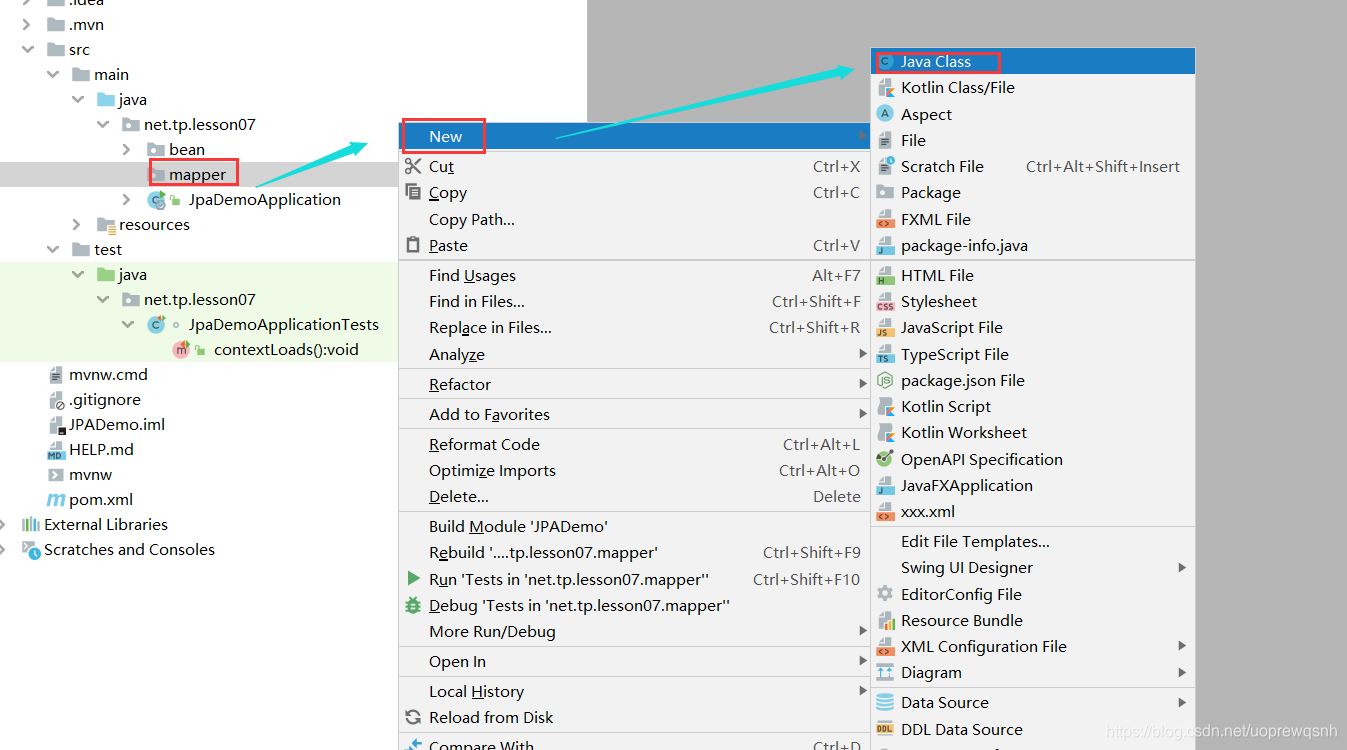Click the FXML File icon
1347x750 pixels.
tap(885, 219)
